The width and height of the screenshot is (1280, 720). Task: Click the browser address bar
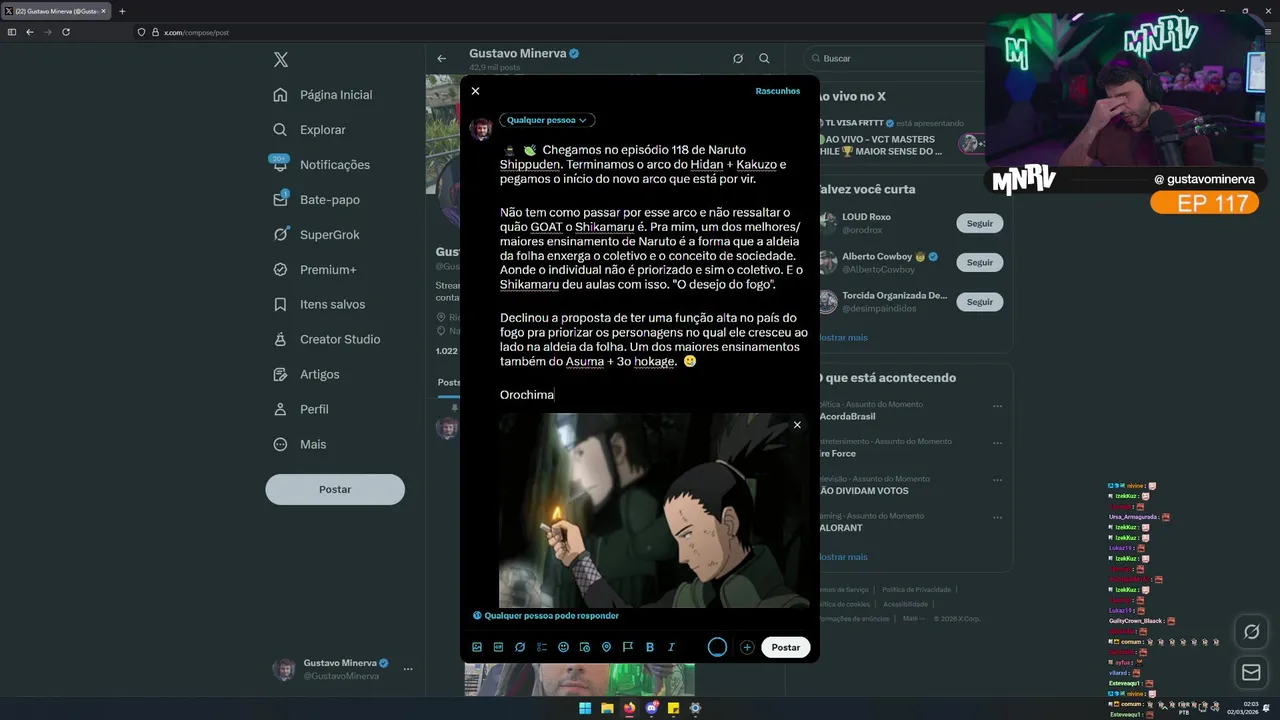click(560, 32)
